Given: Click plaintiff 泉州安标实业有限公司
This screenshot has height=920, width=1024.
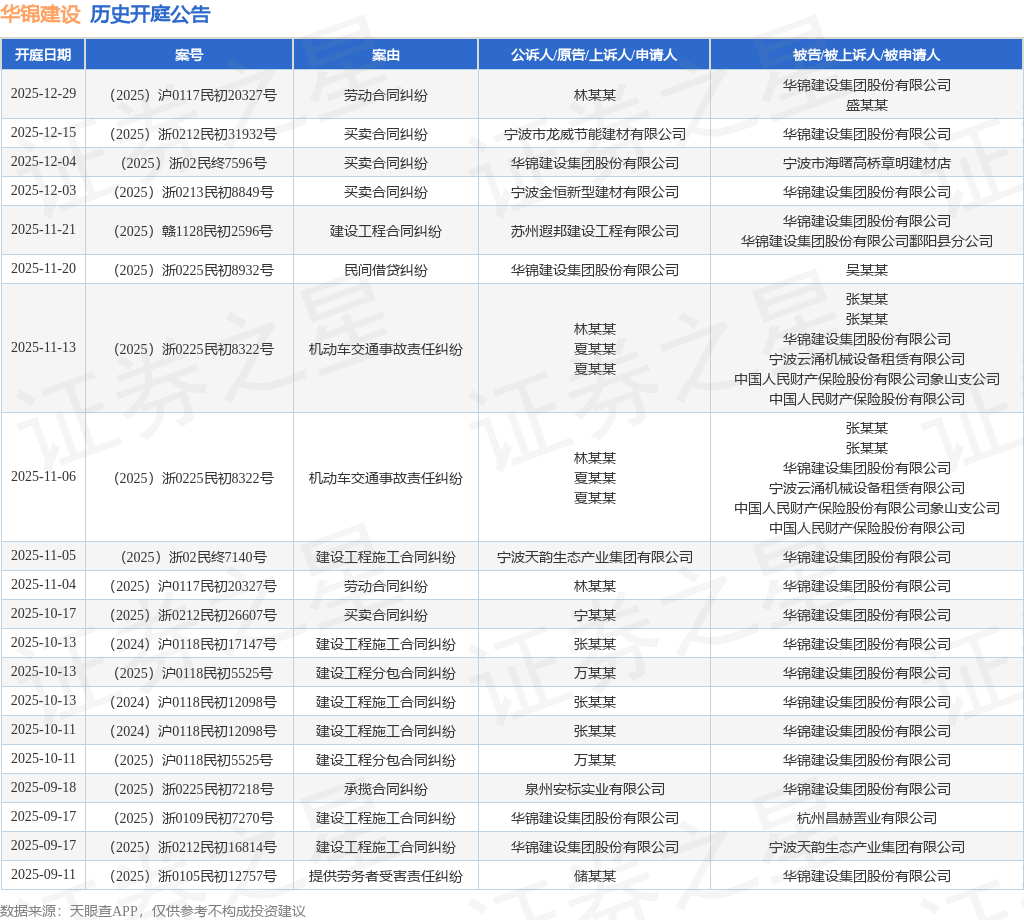Looking at the screenshot, I should click(x=595, y=789).
